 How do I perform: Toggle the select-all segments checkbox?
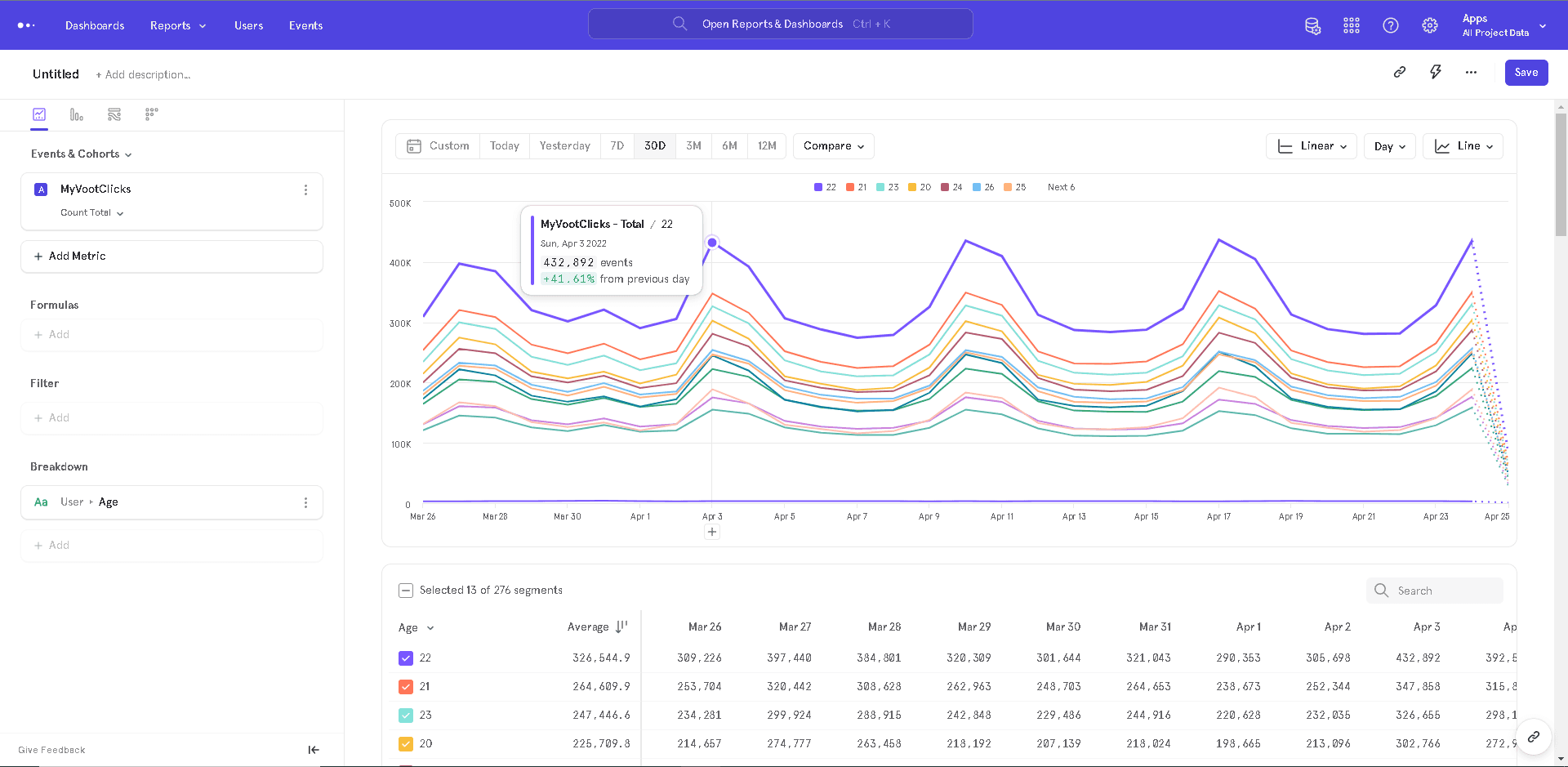click(x=406, y=590)
